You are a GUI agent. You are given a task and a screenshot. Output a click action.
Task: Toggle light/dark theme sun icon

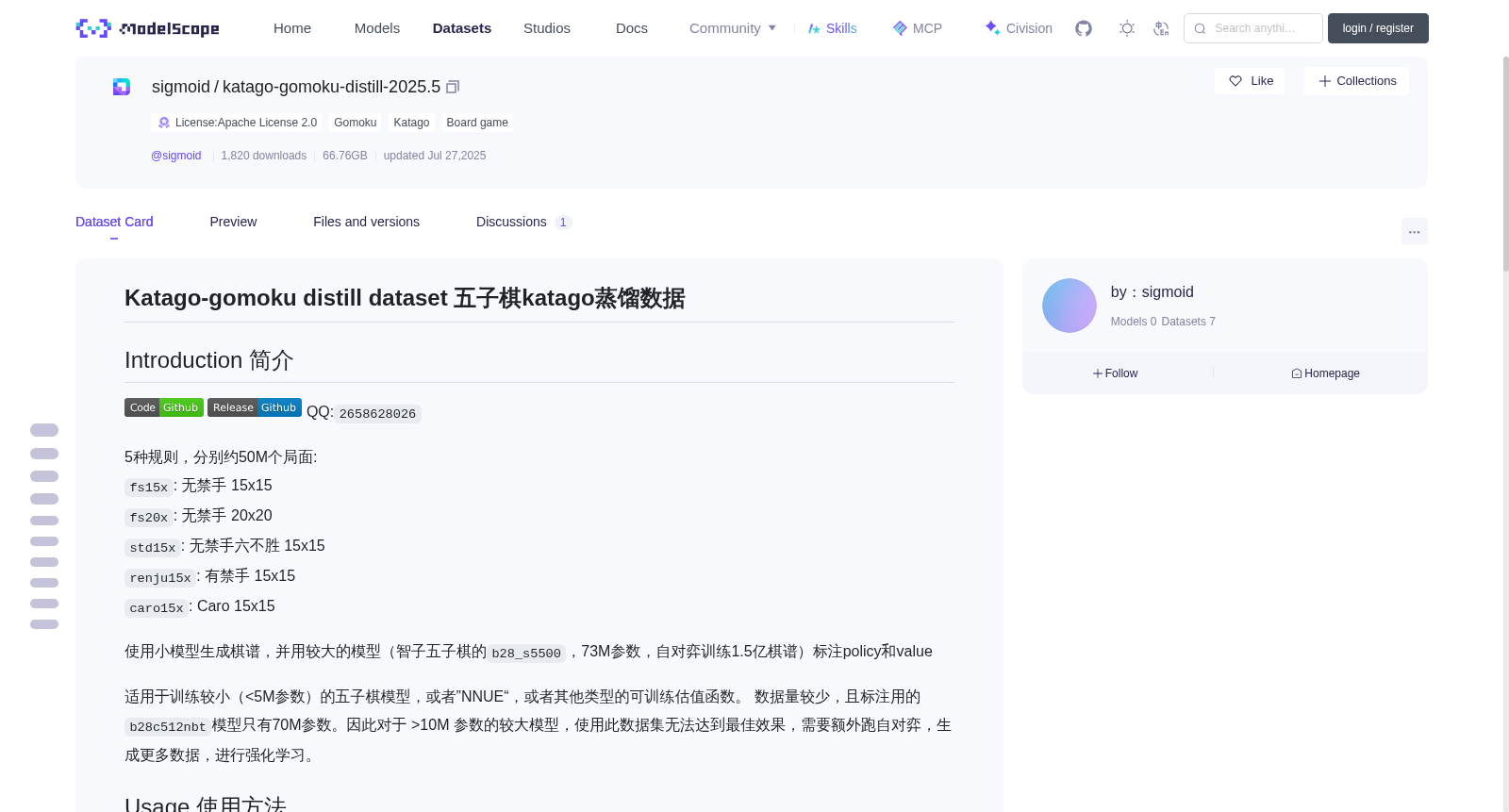coord(1127,28)
